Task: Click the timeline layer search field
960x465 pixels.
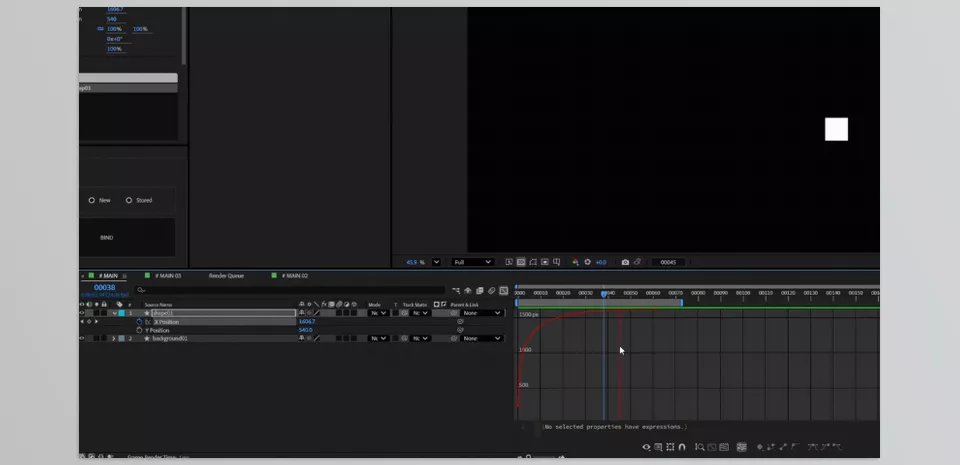Action: 289,290
